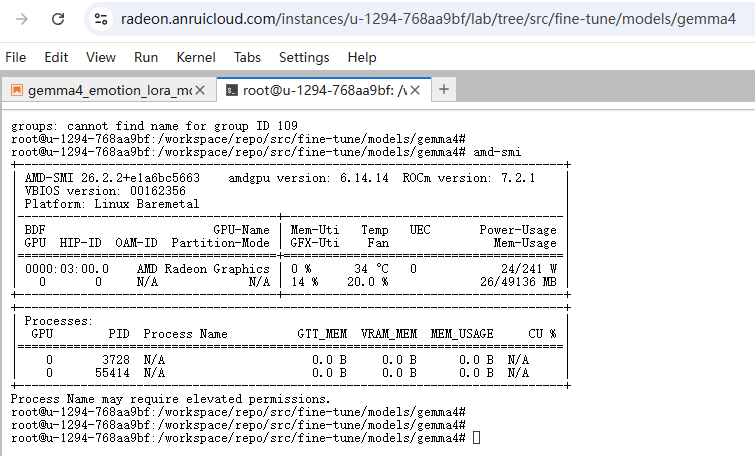Click PID '55414' in process table
This screenshot has width=755, height=456.
click(x=112, y=373)
